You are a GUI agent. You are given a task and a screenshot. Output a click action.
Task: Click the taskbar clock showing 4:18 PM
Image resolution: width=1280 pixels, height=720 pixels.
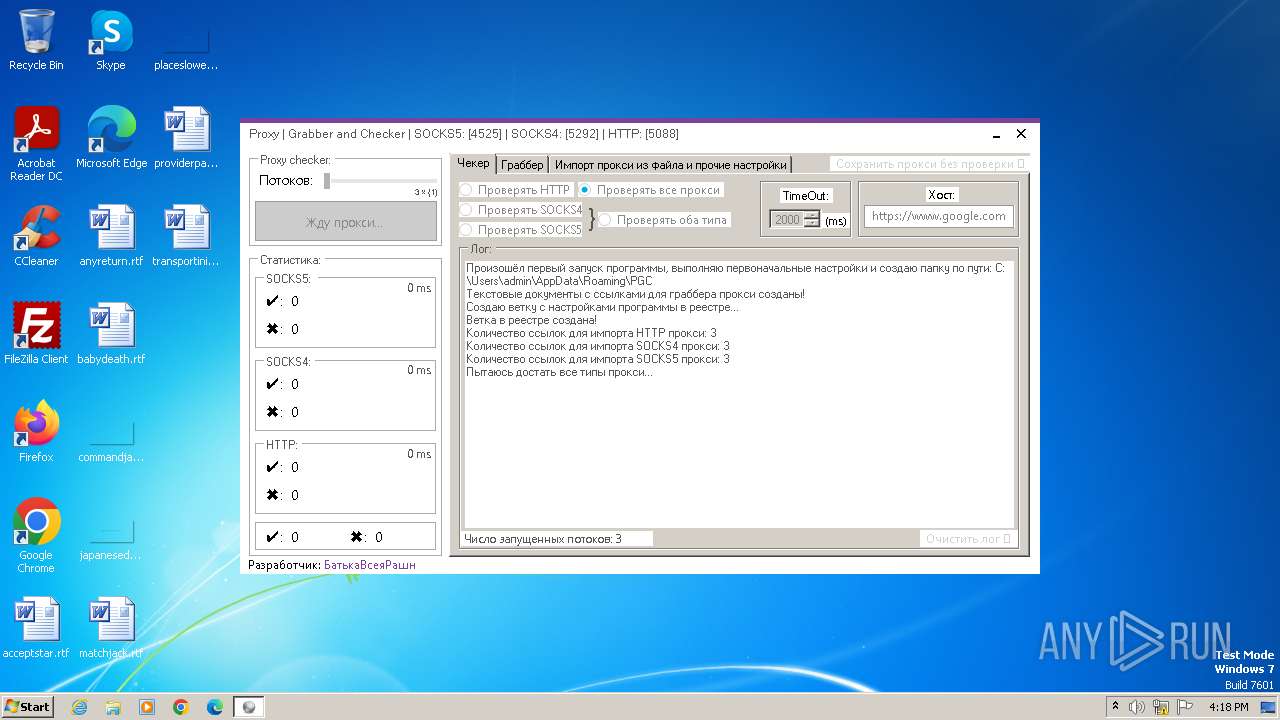[1228, 707]
